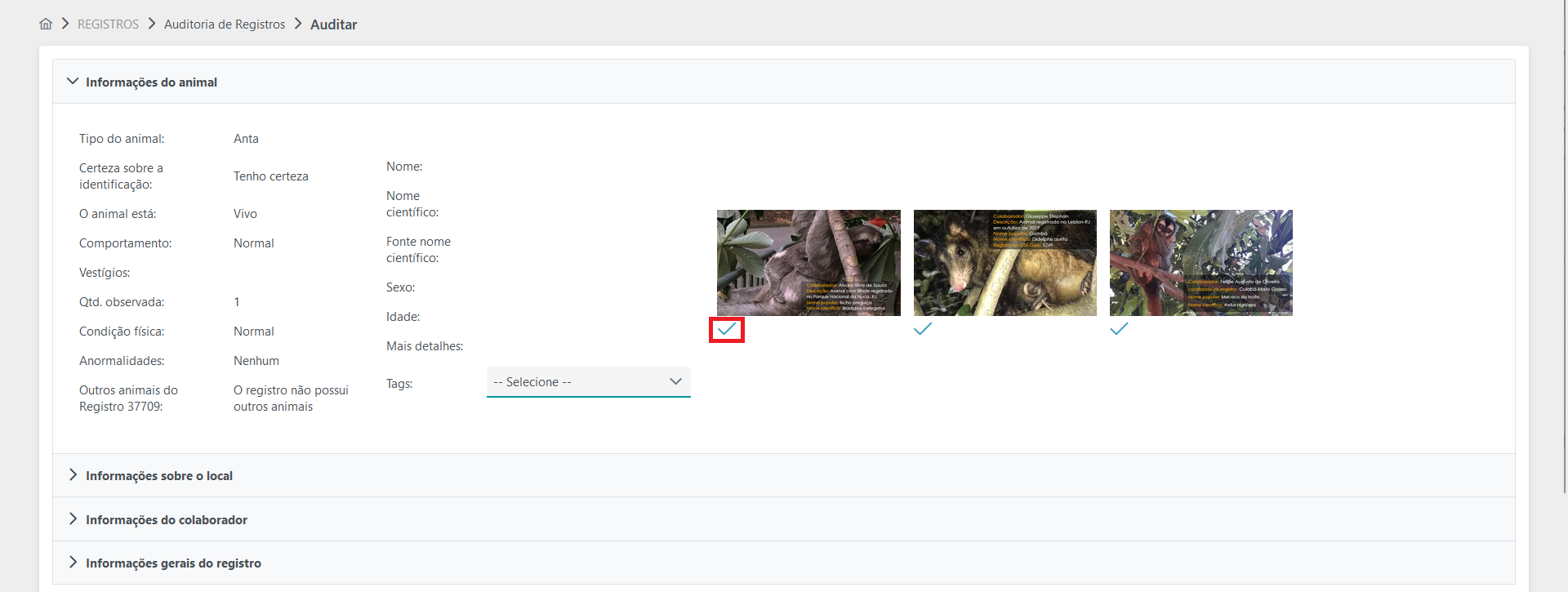1568x592 pixels.
Task: Click the Condição física value Normal
Action: [254, 332]
